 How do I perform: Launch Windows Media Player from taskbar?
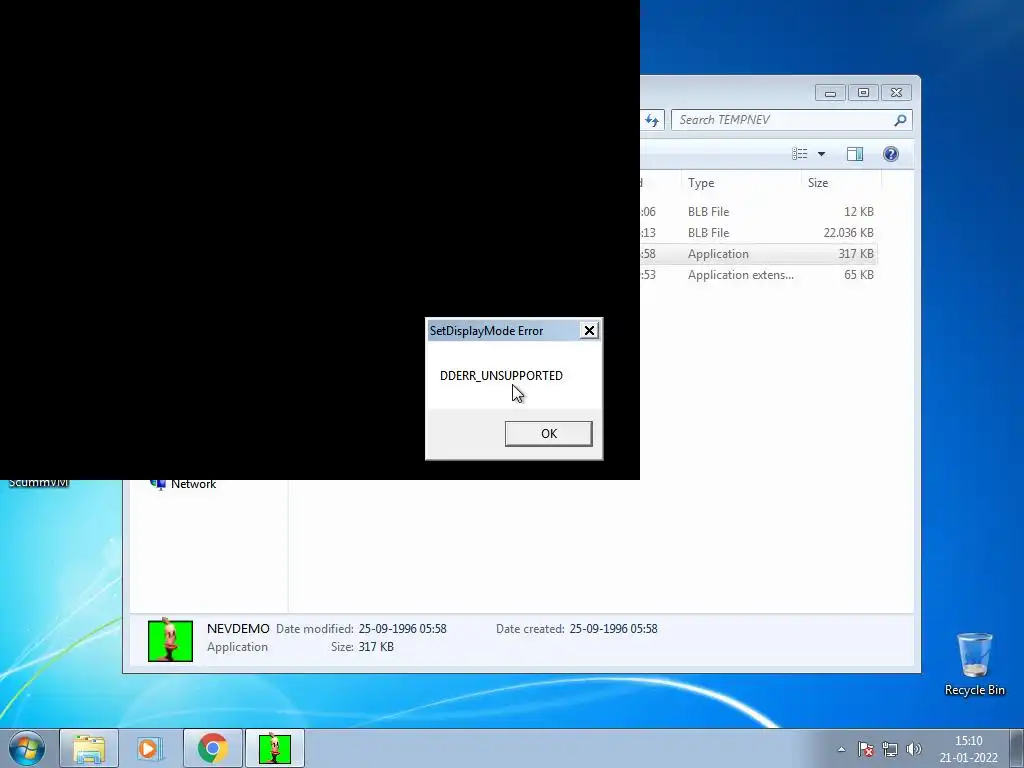150,748
